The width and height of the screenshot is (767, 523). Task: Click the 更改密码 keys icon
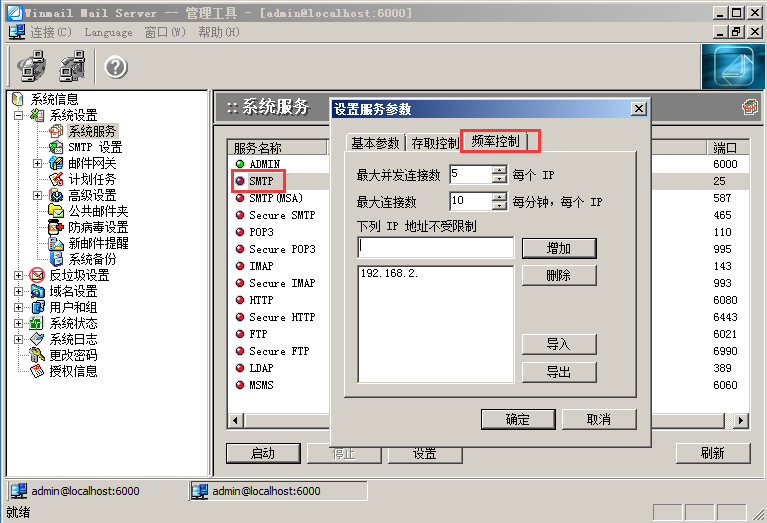click(x=37, y=355)
